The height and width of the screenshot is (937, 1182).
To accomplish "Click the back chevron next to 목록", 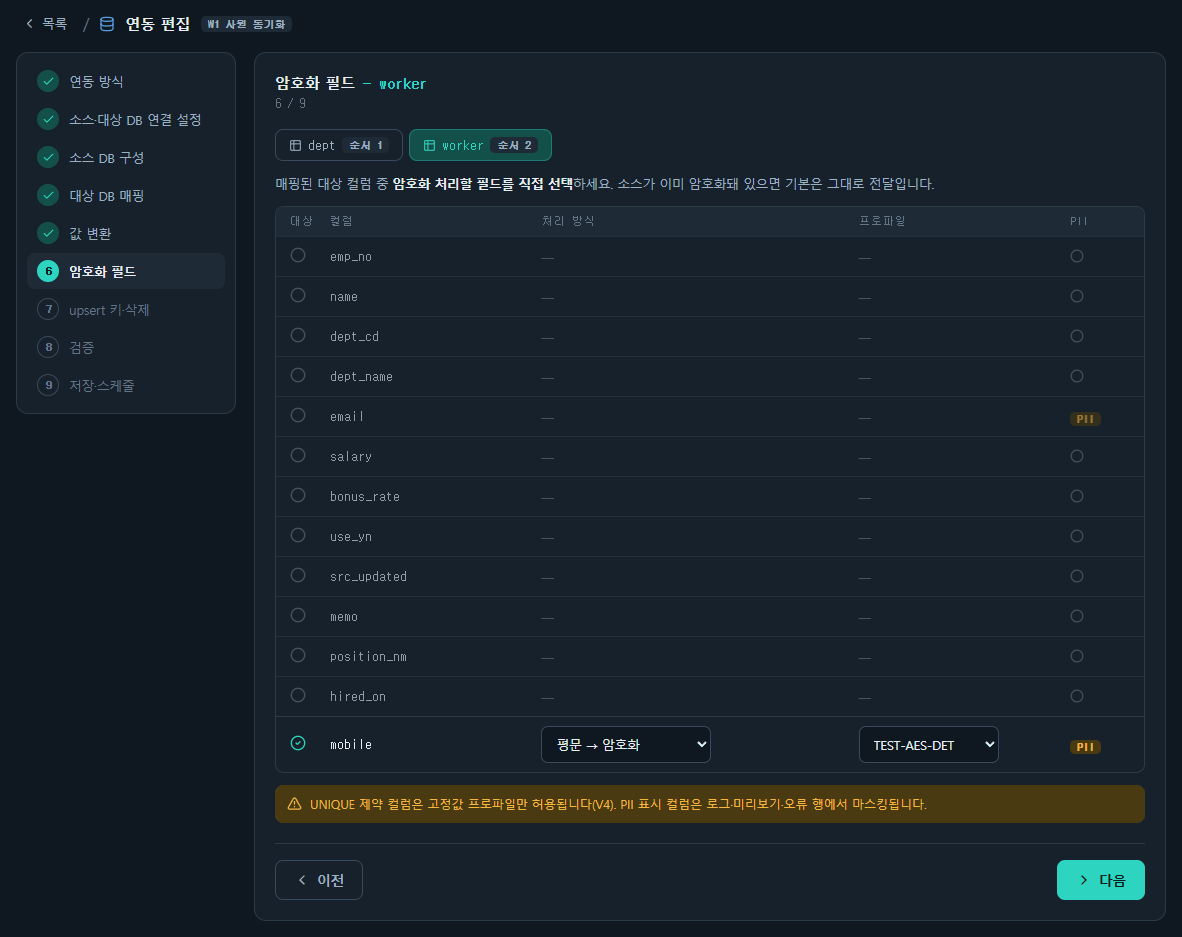I will (x=29, y=24).
